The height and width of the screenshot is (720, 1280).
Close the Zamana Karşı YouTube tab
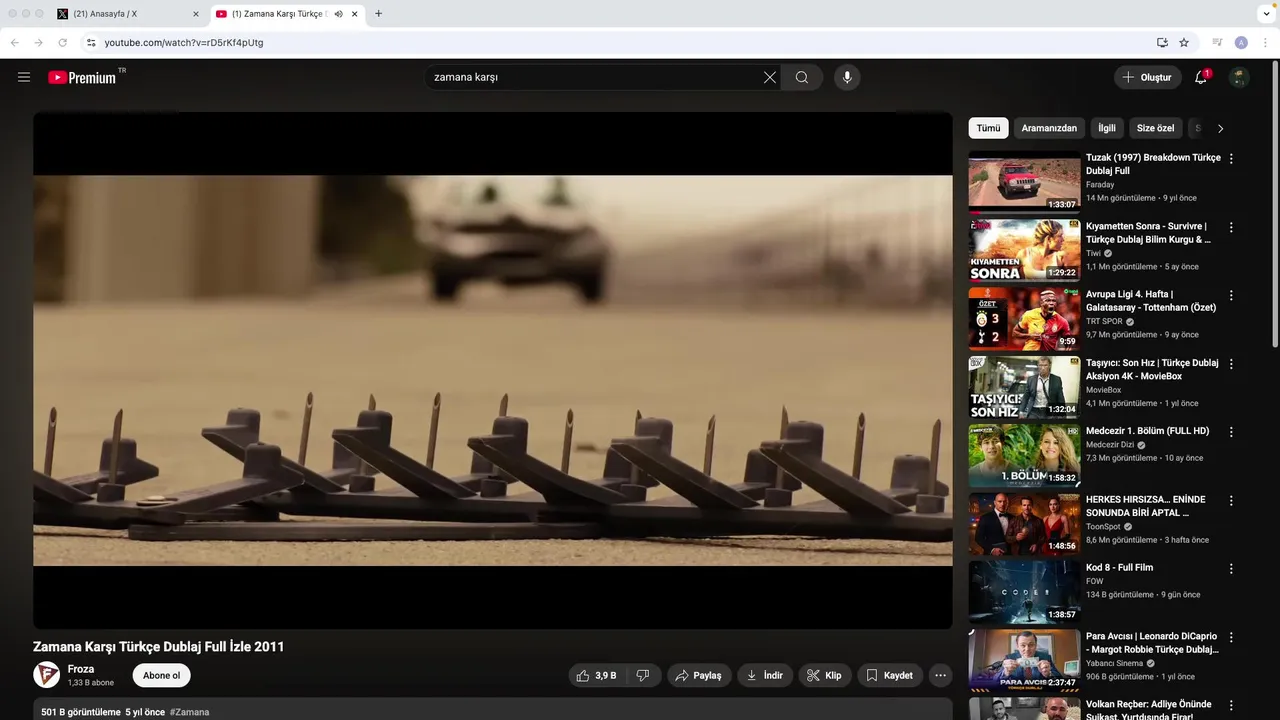(x=354, y=14)
